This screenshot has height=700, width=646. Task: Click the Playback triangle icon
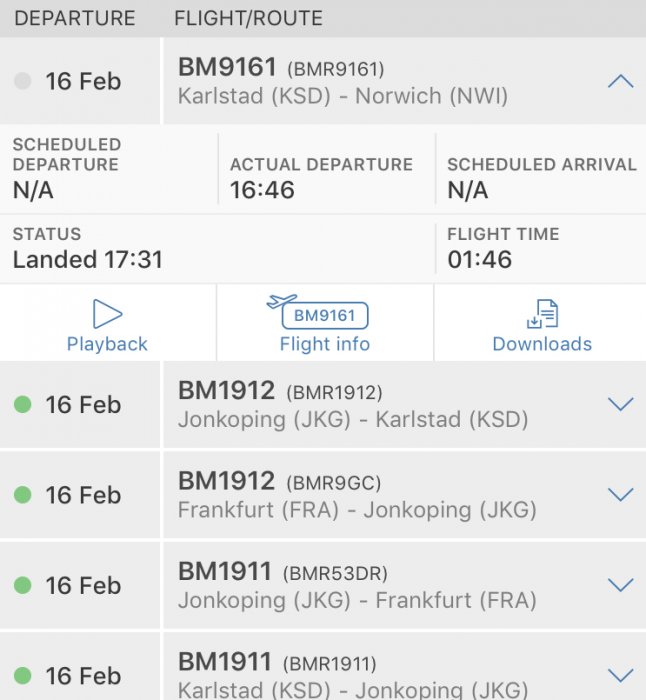pyautogui.click(x=107, y=315)
